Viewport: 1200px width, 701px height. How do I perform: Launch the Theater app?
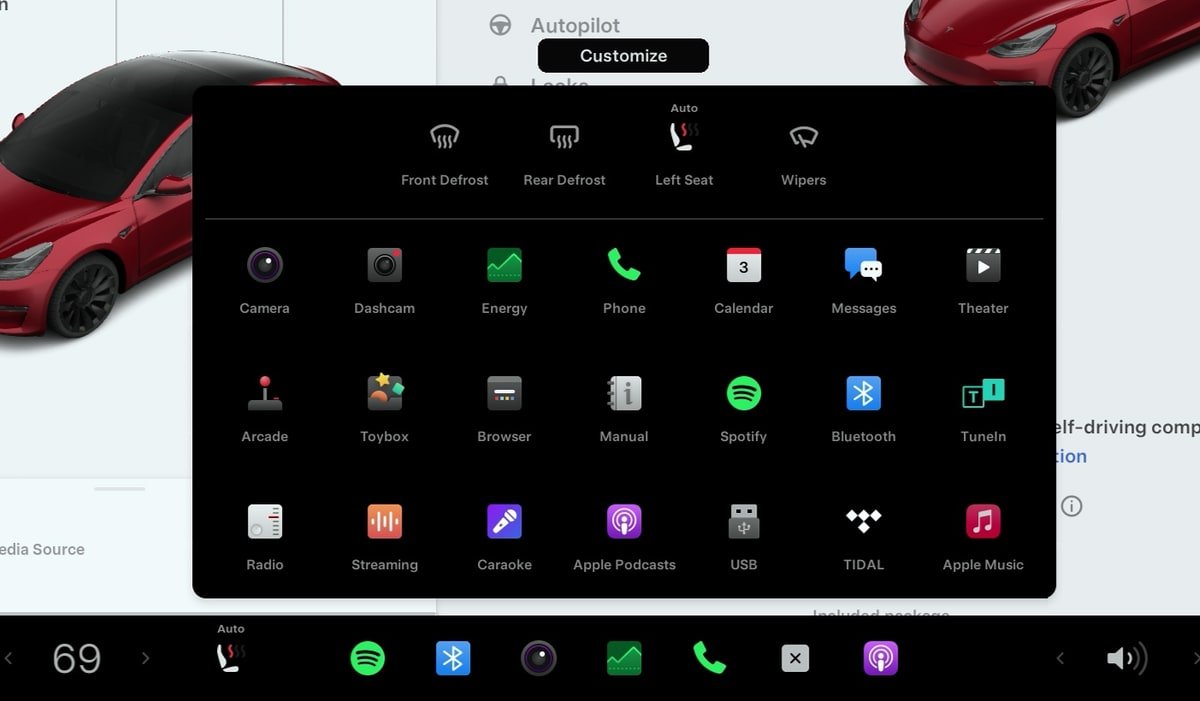click(x=983, y=281)
